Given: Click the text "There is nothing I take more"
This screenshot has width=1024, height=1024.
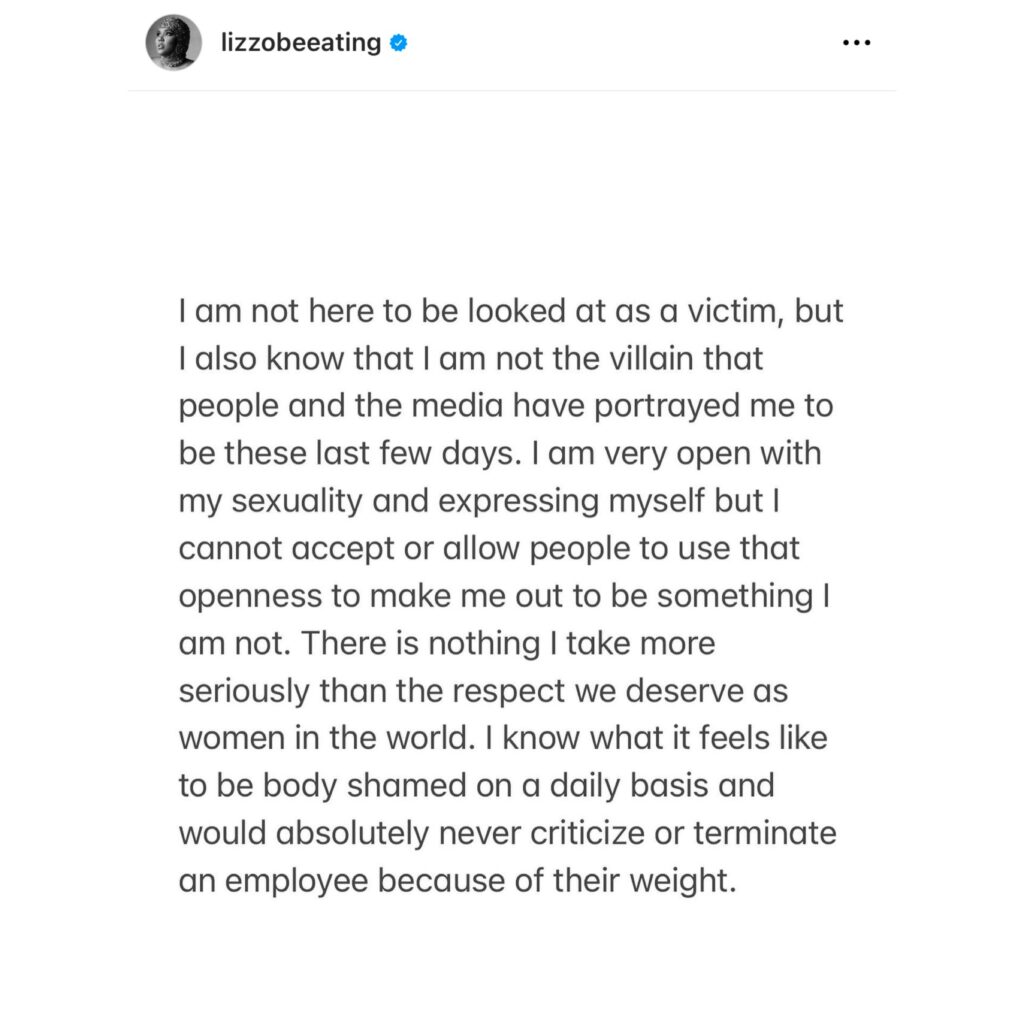Looking at the screenshot, I should [x=508, y=643].
